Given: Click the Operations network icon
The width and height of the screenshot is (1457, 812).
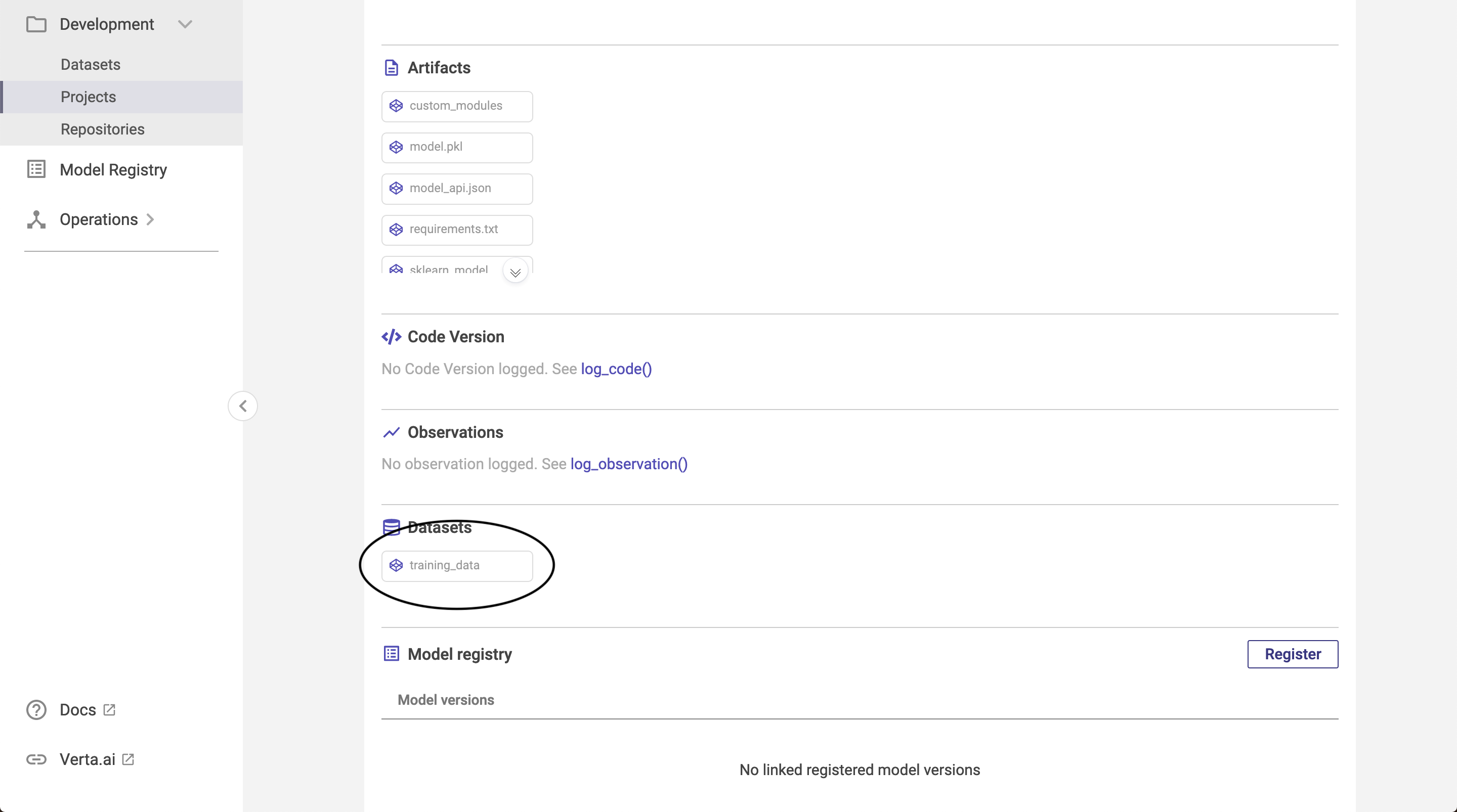Looking at the screenshot, I should [36, 219].
